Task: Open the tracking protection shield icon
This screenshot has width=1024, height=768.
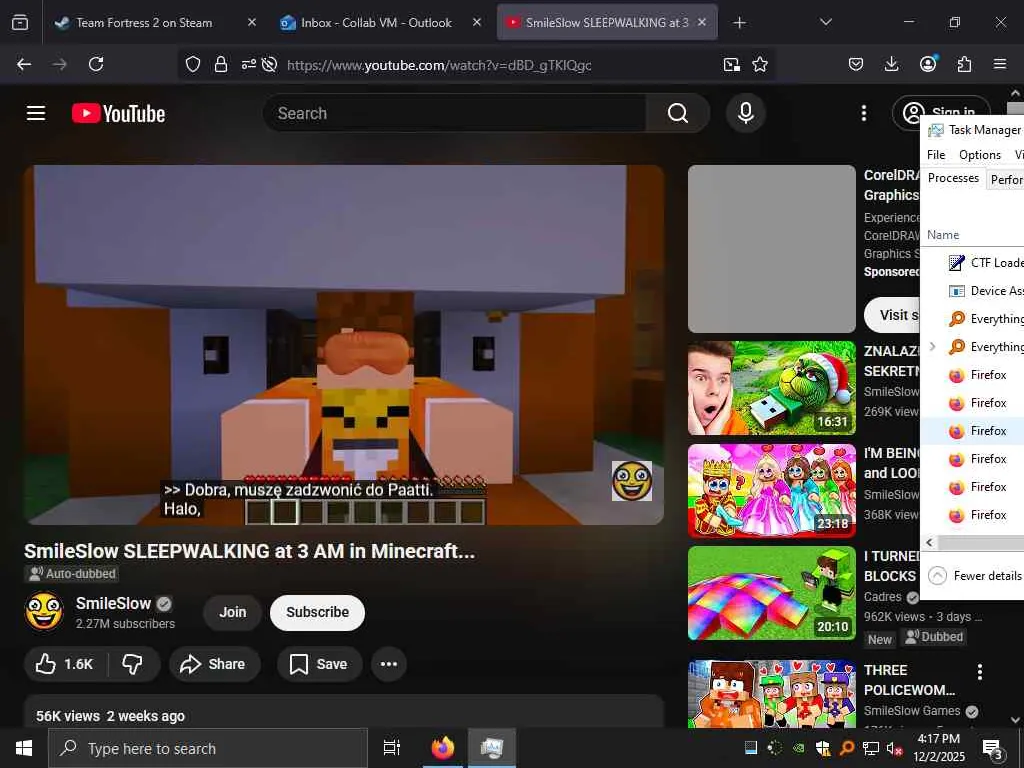Action: (x=193, y=64)
